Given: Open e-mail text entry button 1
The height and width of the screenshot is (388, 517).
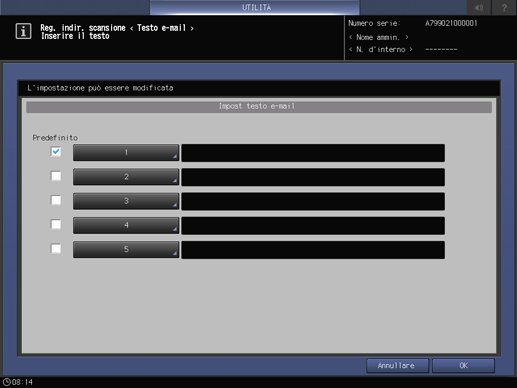Looking at the screenshot, I should [126, 153].
